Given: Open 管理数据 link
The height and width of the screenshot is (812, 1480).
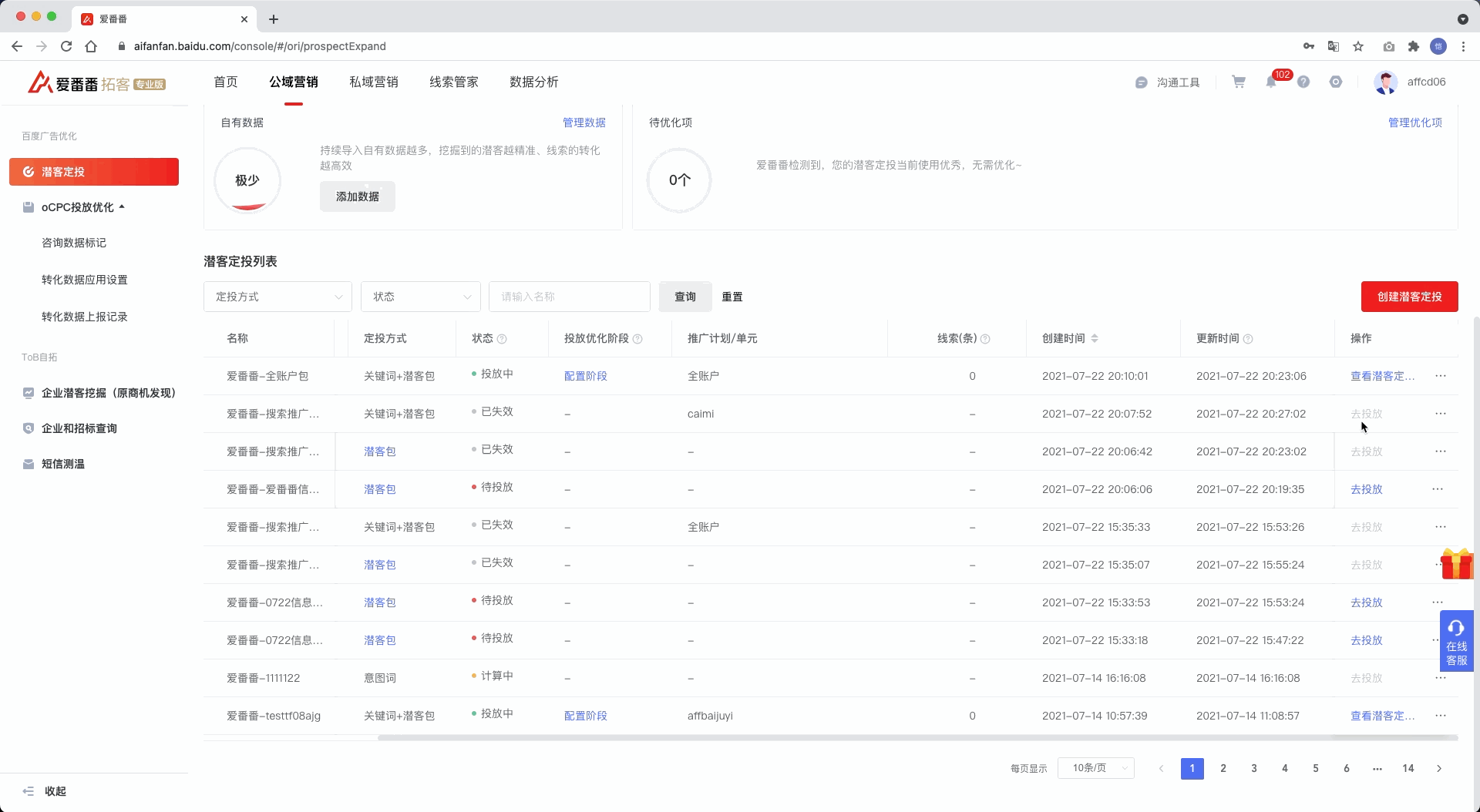Looking at the screenshot, I should tap(584, 122).
